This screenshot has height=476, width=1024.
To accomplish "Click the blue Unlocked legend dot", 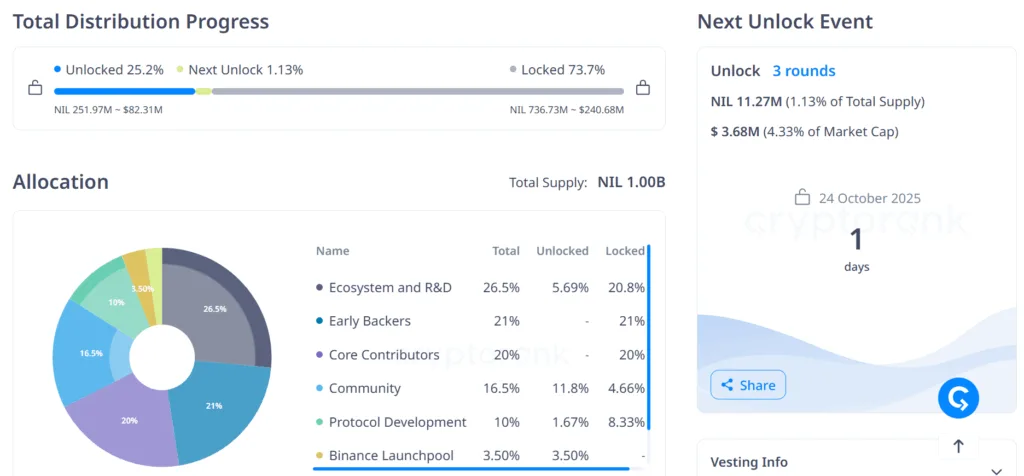I will tap(58, 70).
